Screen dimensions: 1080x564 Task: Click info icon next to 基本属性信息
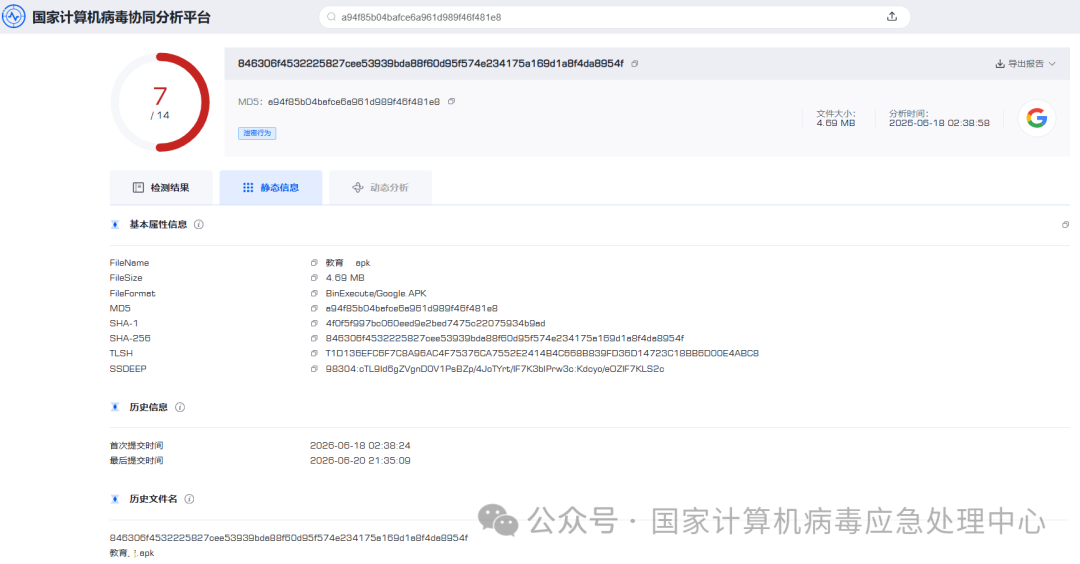pos(198,224)
